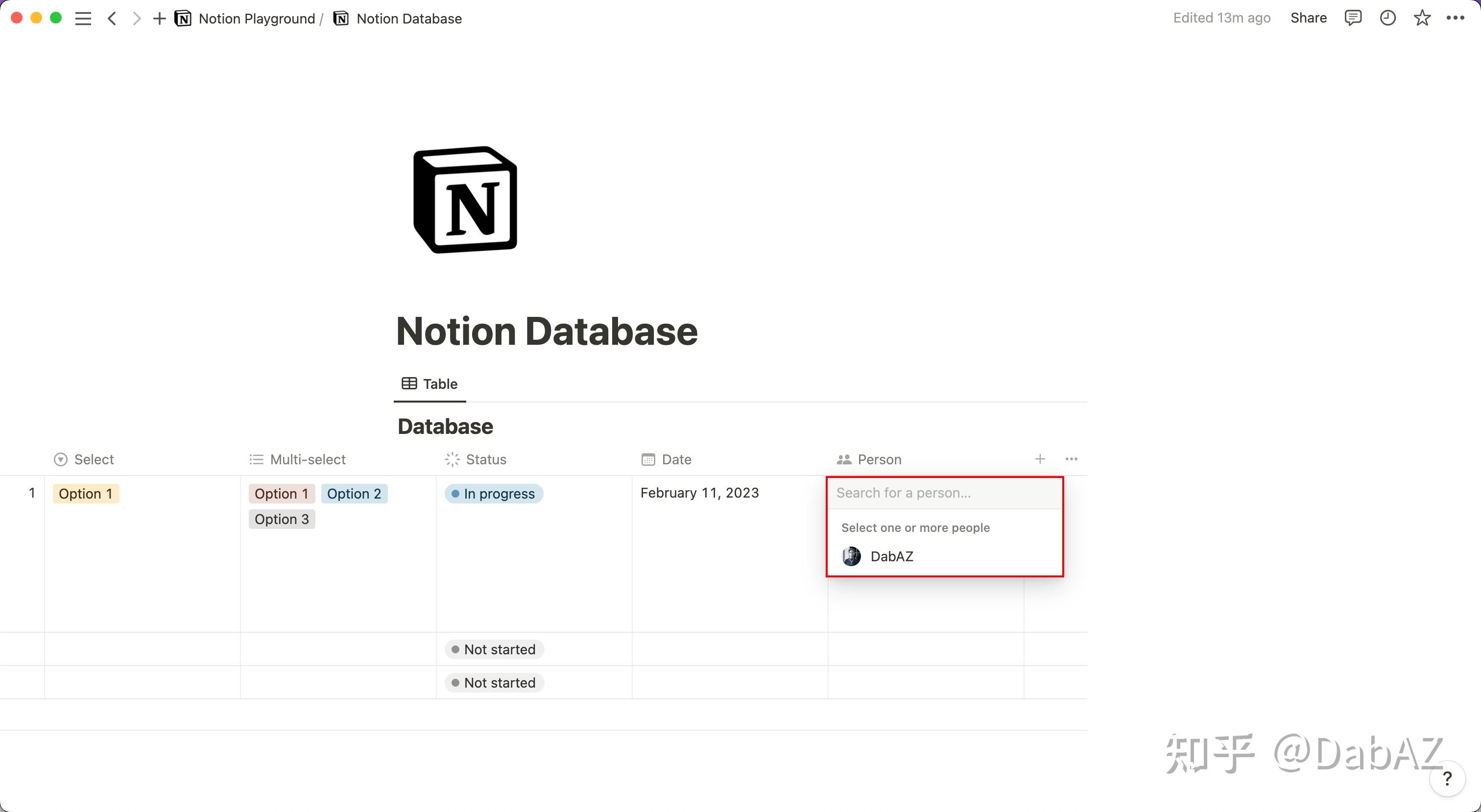Navigate back using the left arrow
This screenshot has height=812, width=1481.
pyautogui.click(x=112, y=18)
